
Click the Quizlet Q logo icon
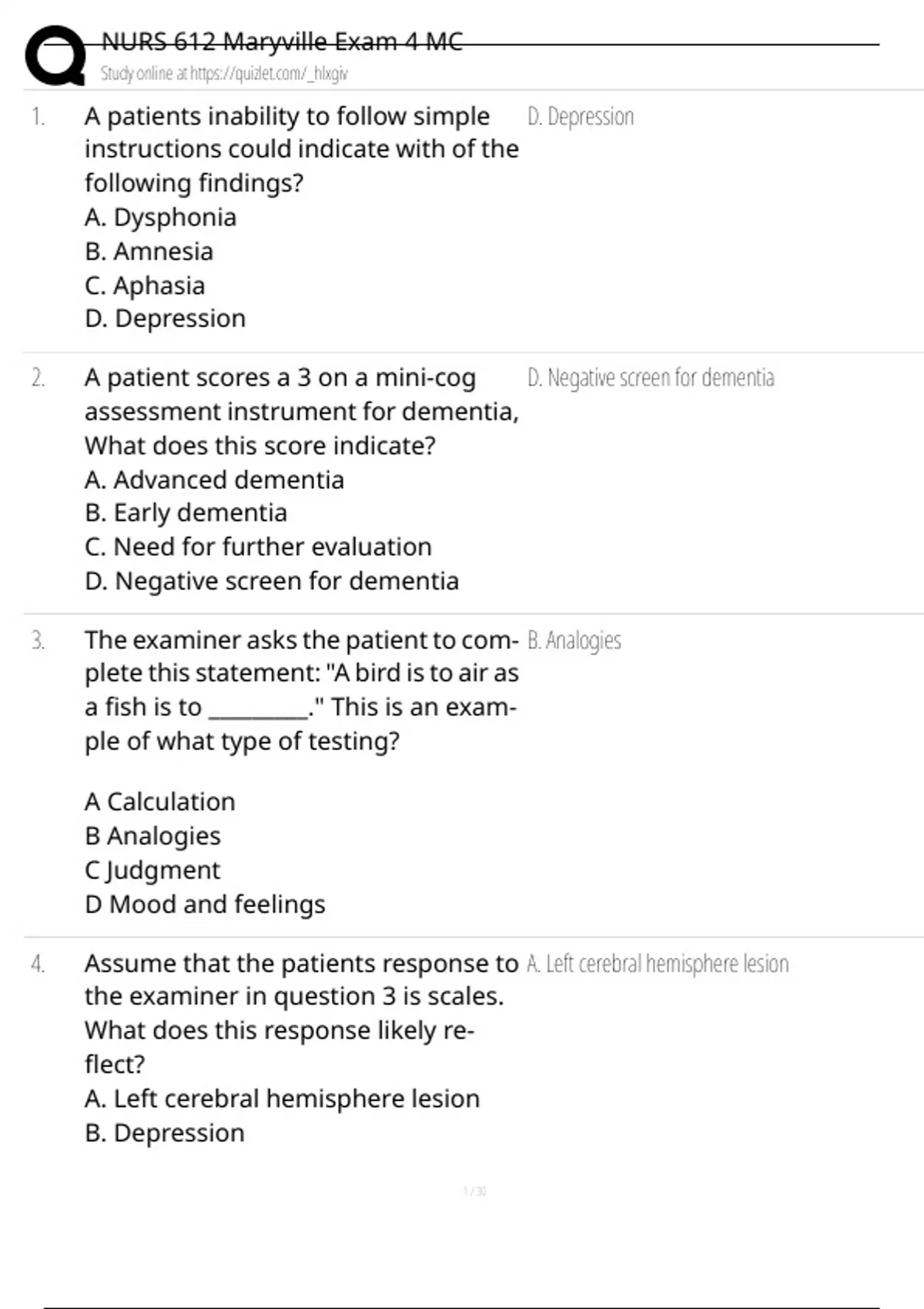point(55,55)
